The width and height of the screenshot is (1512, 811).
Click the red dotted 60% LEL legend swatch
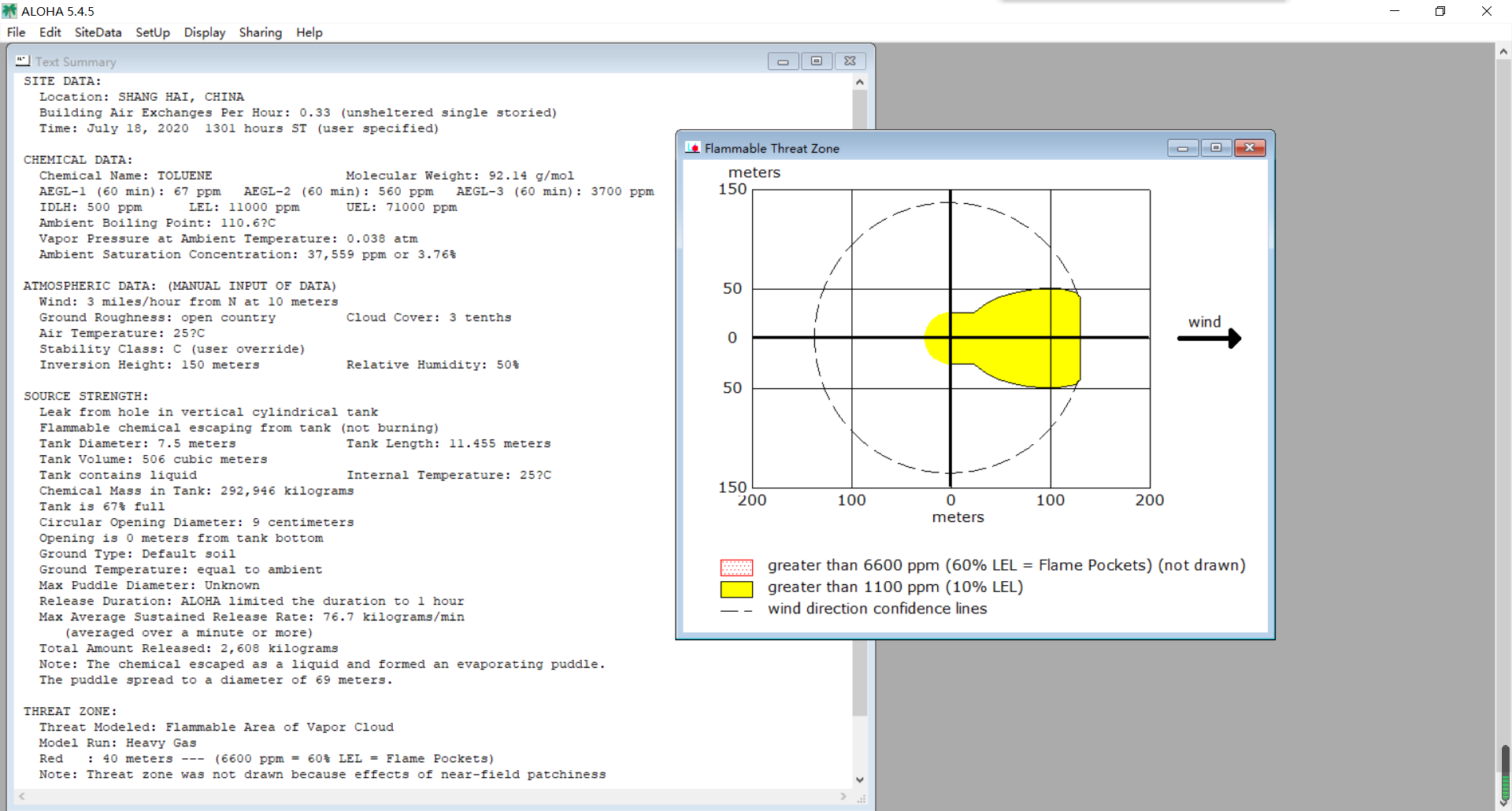(736, 567)
